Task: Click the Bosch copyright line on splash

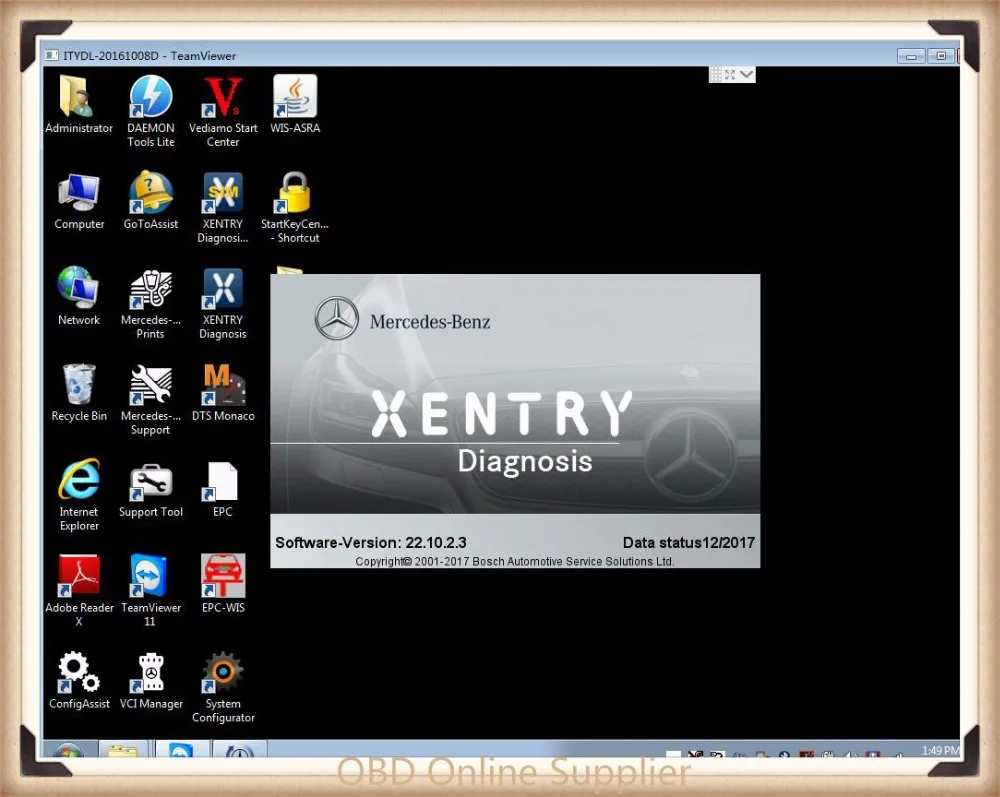Action: (514, 561)
